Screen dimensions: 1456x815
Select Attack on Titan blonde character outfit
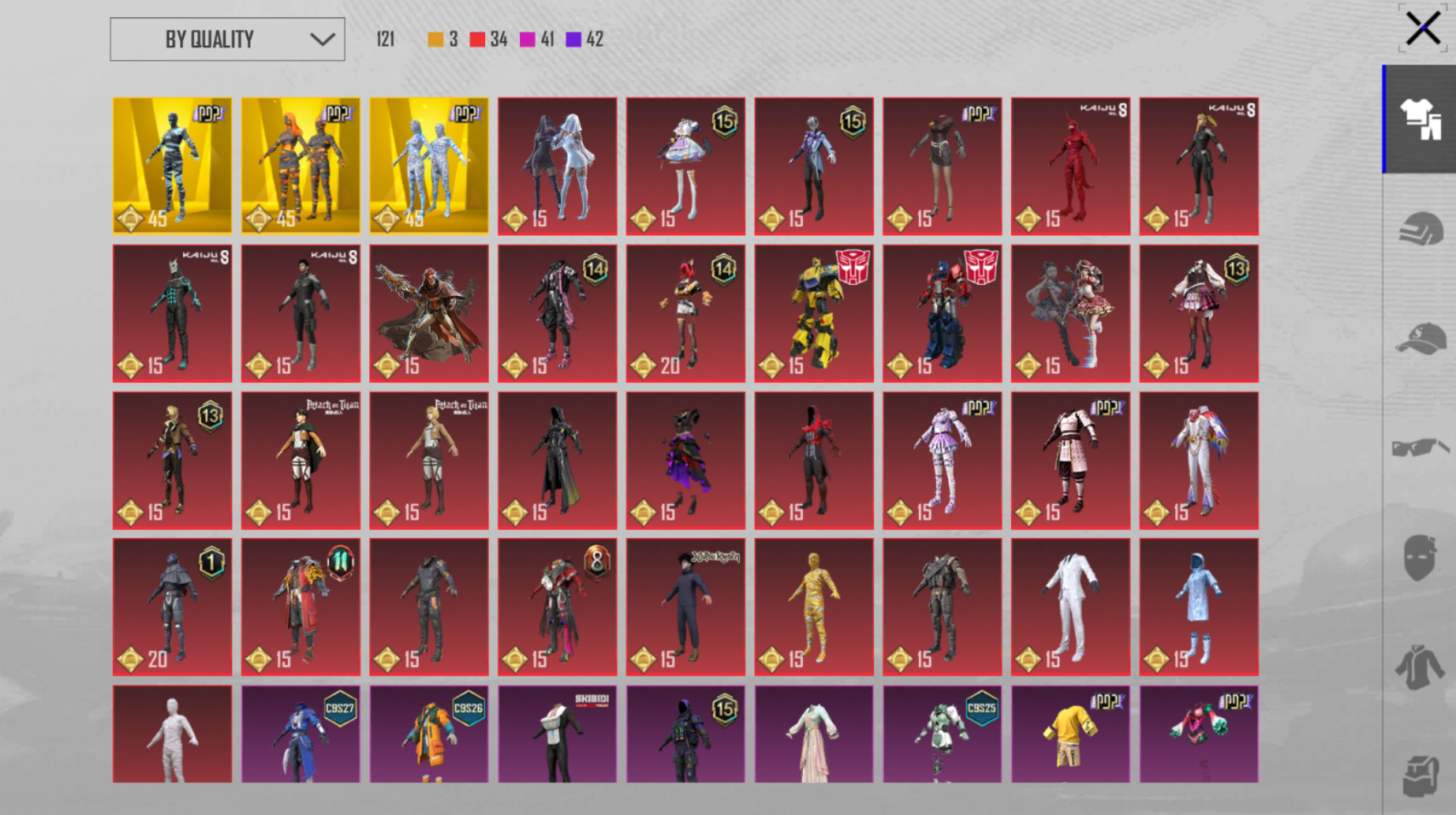429,461
